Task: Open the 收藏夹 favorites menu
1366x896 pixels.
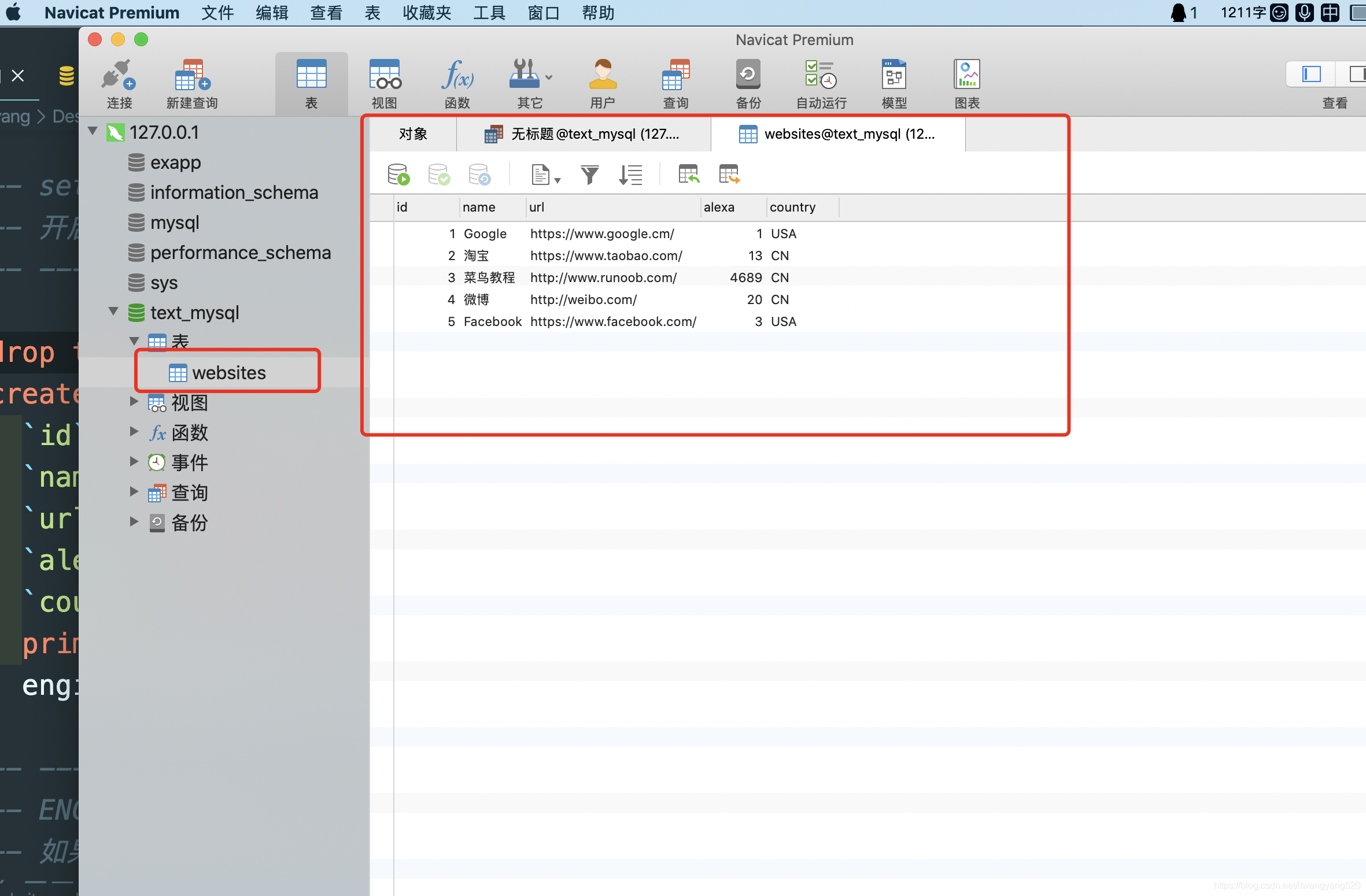Action: (x=427, y=13)
